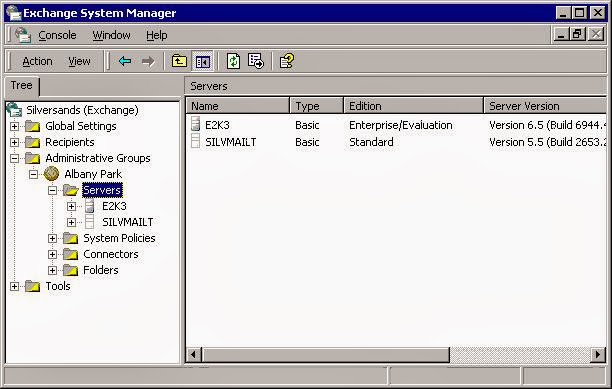
Task: Sort by the Name column header
Action: (x=238, y=106)
